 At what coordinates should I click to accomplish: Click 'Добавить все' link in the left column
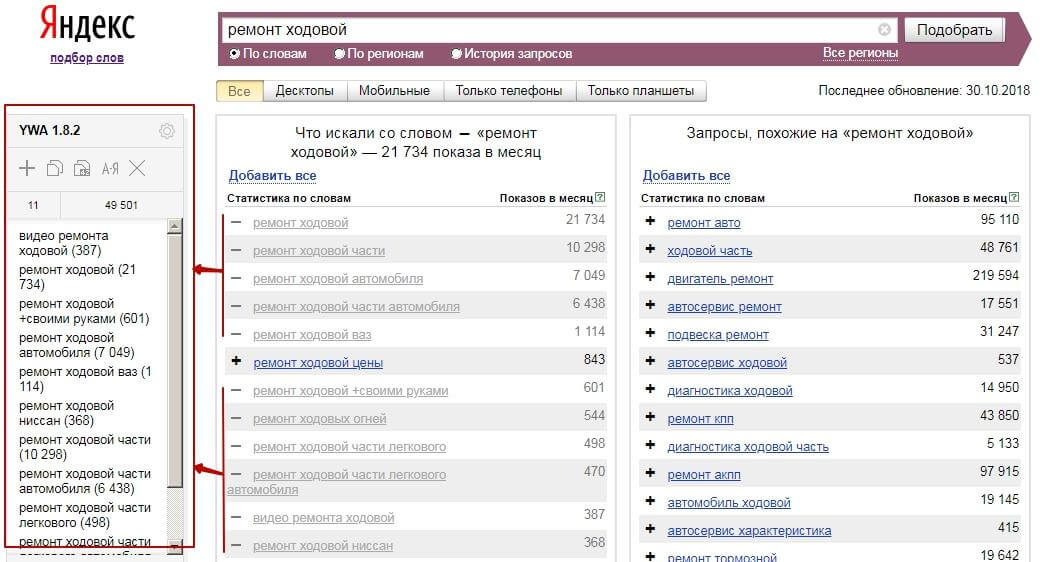click(272, 176)
